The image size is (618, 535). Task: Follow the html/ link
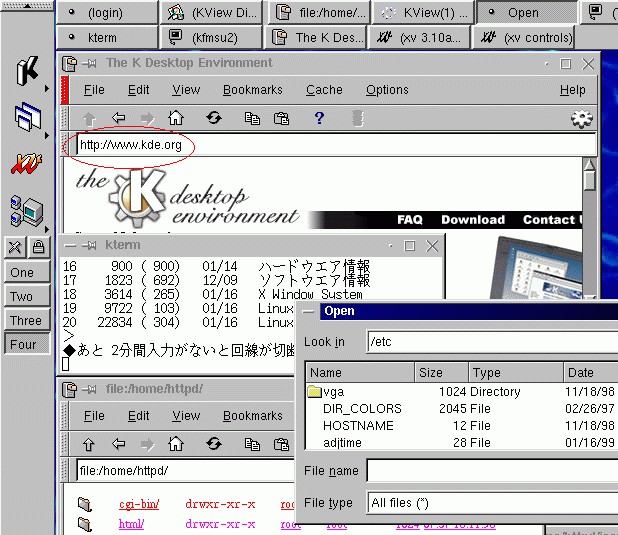131,524
